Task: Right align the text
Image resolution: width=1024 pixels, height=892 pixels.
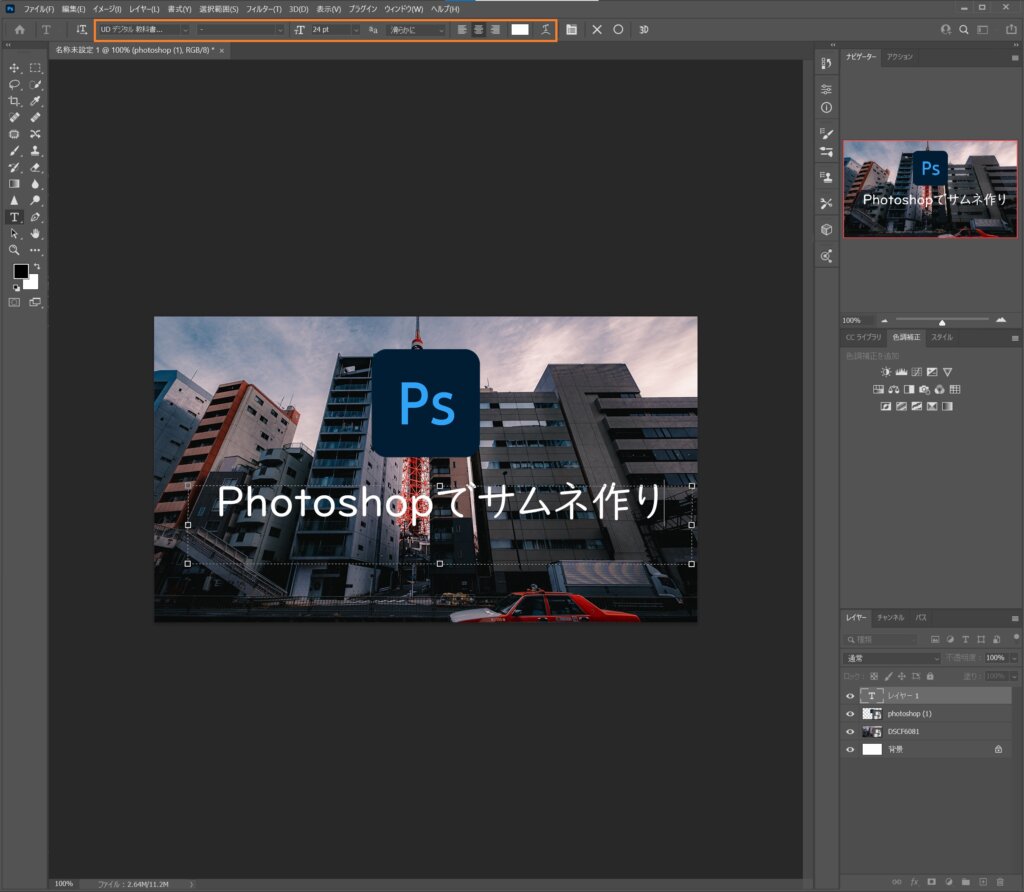Action: 496,29
